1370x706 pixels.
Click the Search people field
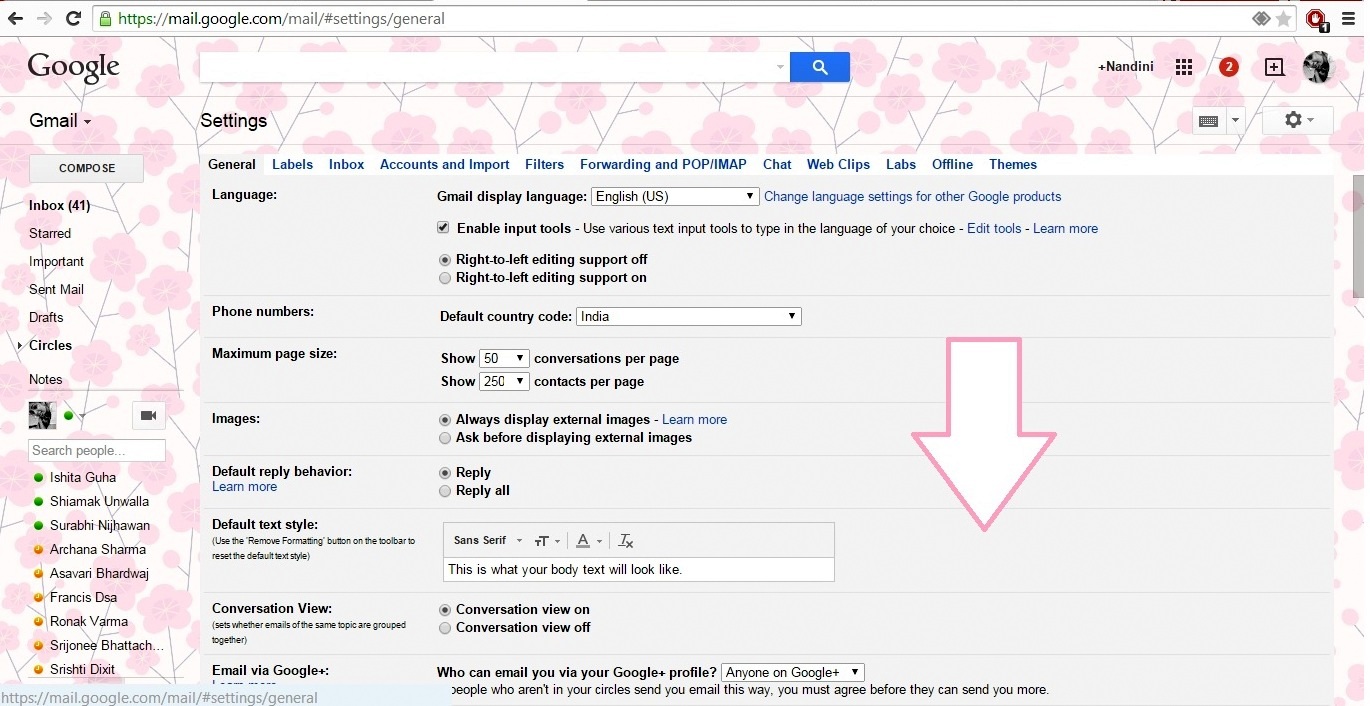[x=96, y=450]
